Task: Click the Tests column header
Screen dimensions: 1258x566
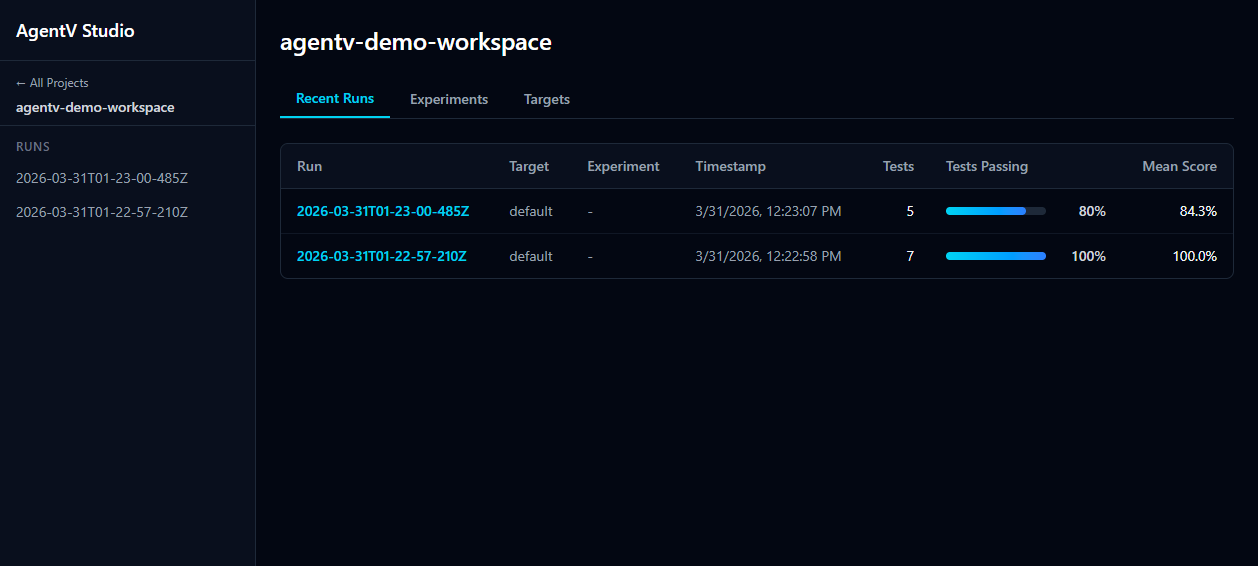Action: pos(898,166)
